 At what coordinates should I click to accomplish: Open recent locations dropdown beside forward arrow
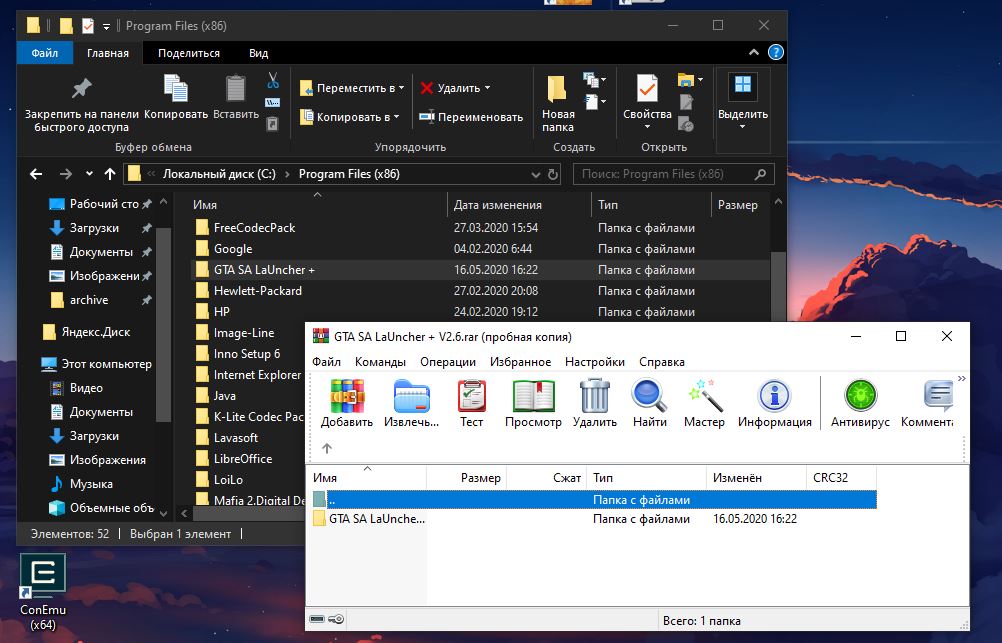pos(89,174)
